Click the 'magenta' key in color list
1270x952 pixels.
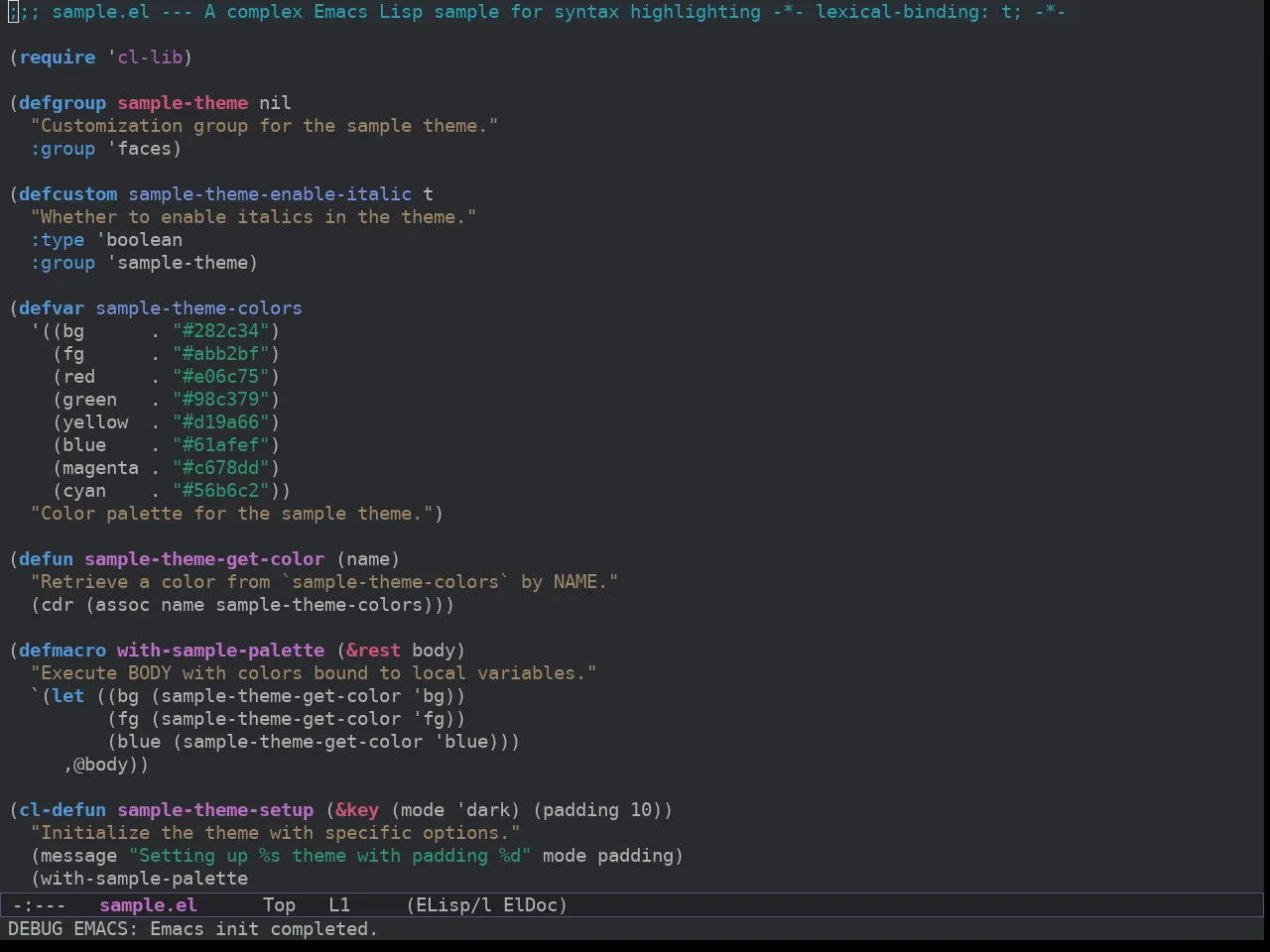101,468
